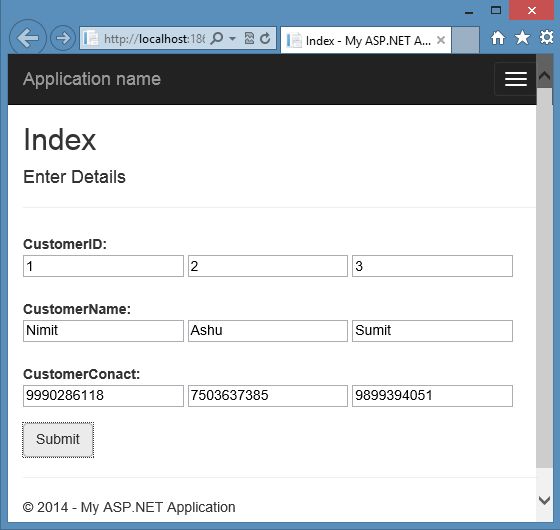Close the Index - My ASP.NET tab
Screen dimensions: 560x530
coord(441,40)
